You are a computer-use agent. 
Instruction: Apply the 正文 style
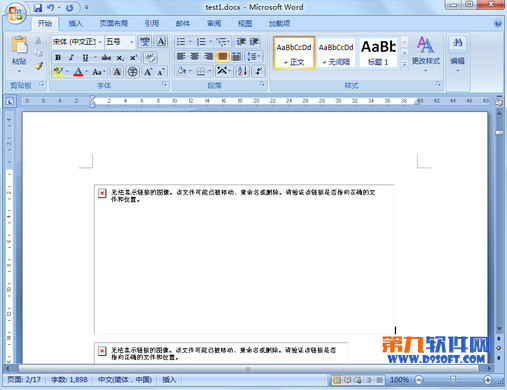294,53
